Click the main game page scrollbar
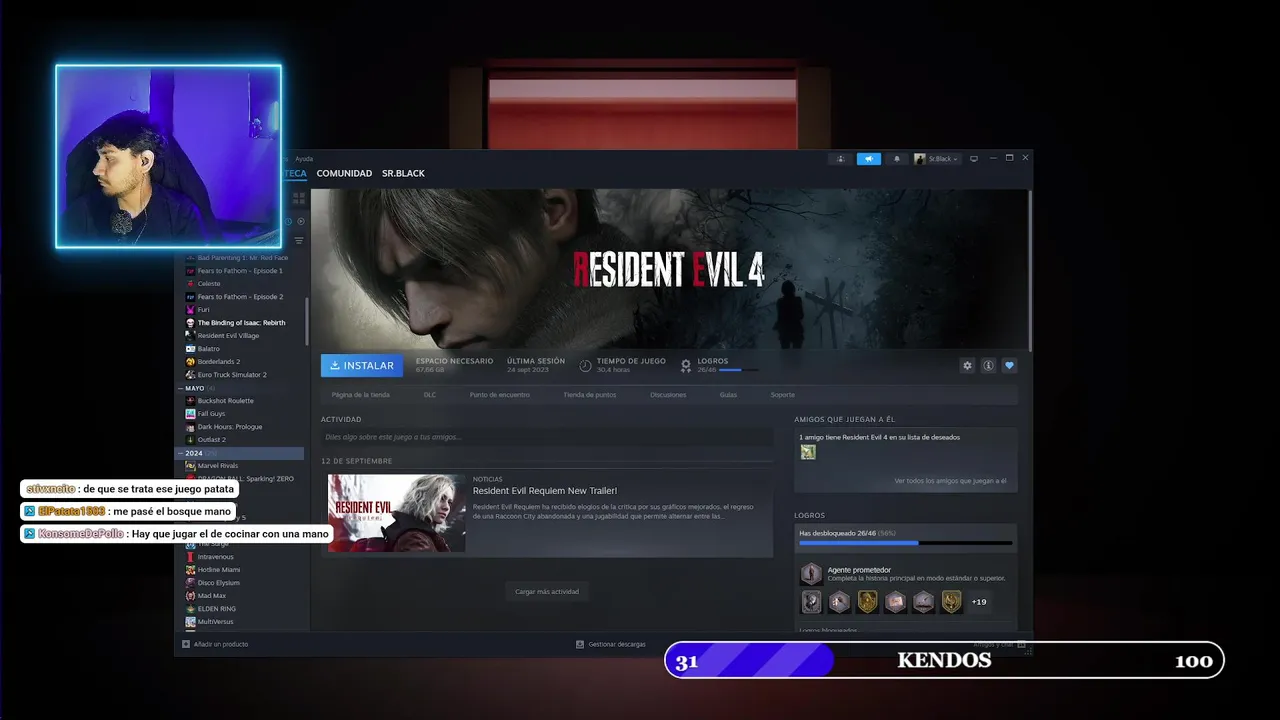The width and height of the screenshot is (1280, 720). [x=1029, y=270]
